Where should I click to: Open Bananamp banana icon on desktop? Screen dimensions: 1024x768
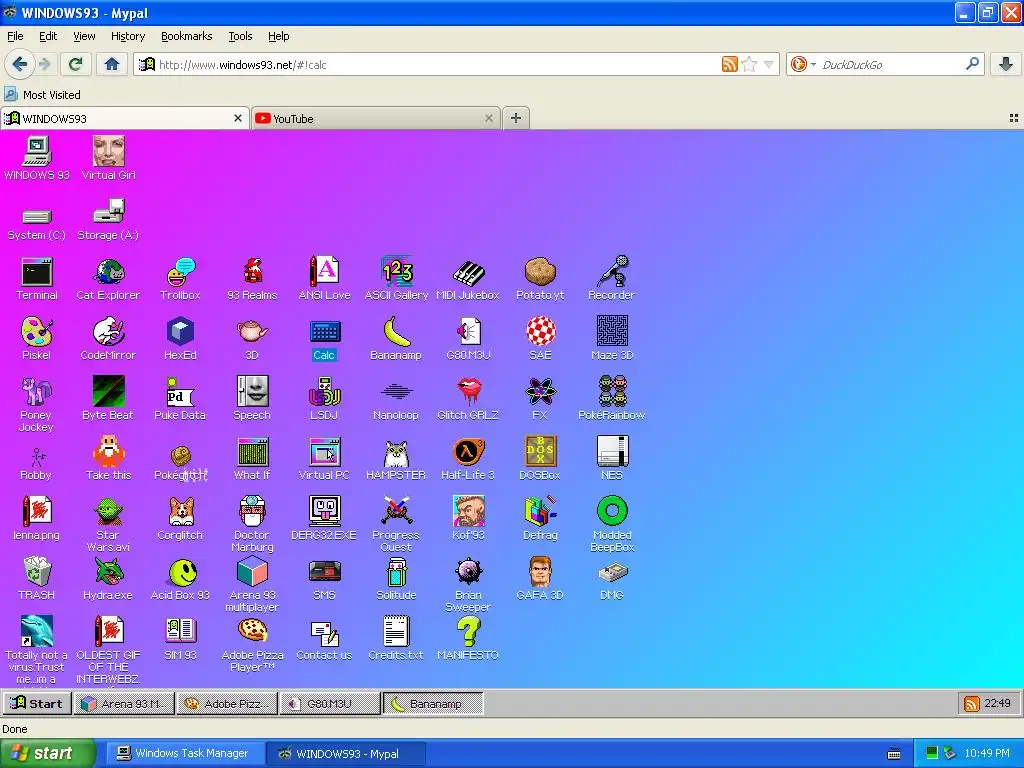(396, 338)
